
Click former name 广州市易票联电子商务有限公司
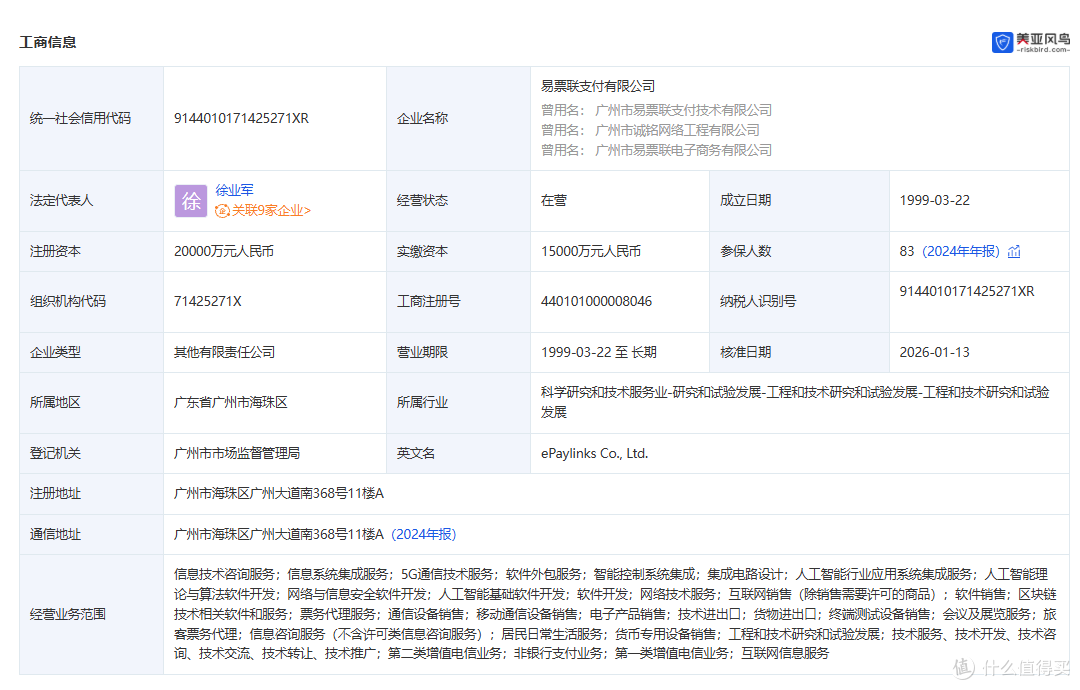(x=683, y=150)
